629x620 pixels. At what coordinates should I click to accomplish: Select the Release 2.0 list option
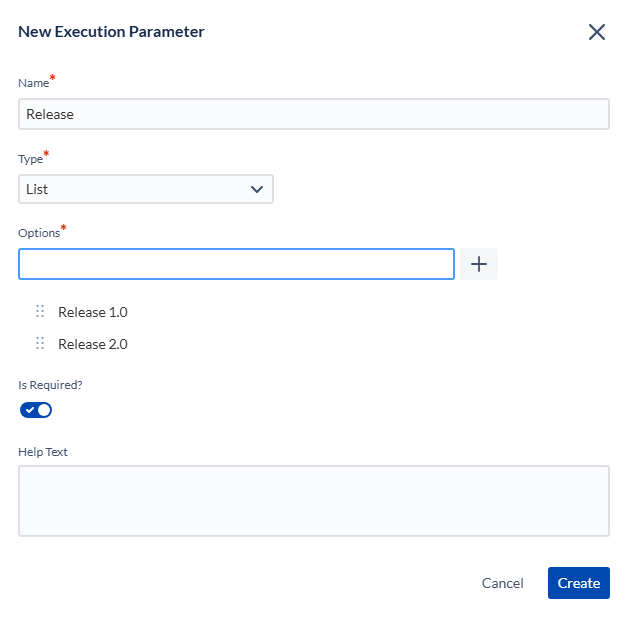click(x=93, y=344)
